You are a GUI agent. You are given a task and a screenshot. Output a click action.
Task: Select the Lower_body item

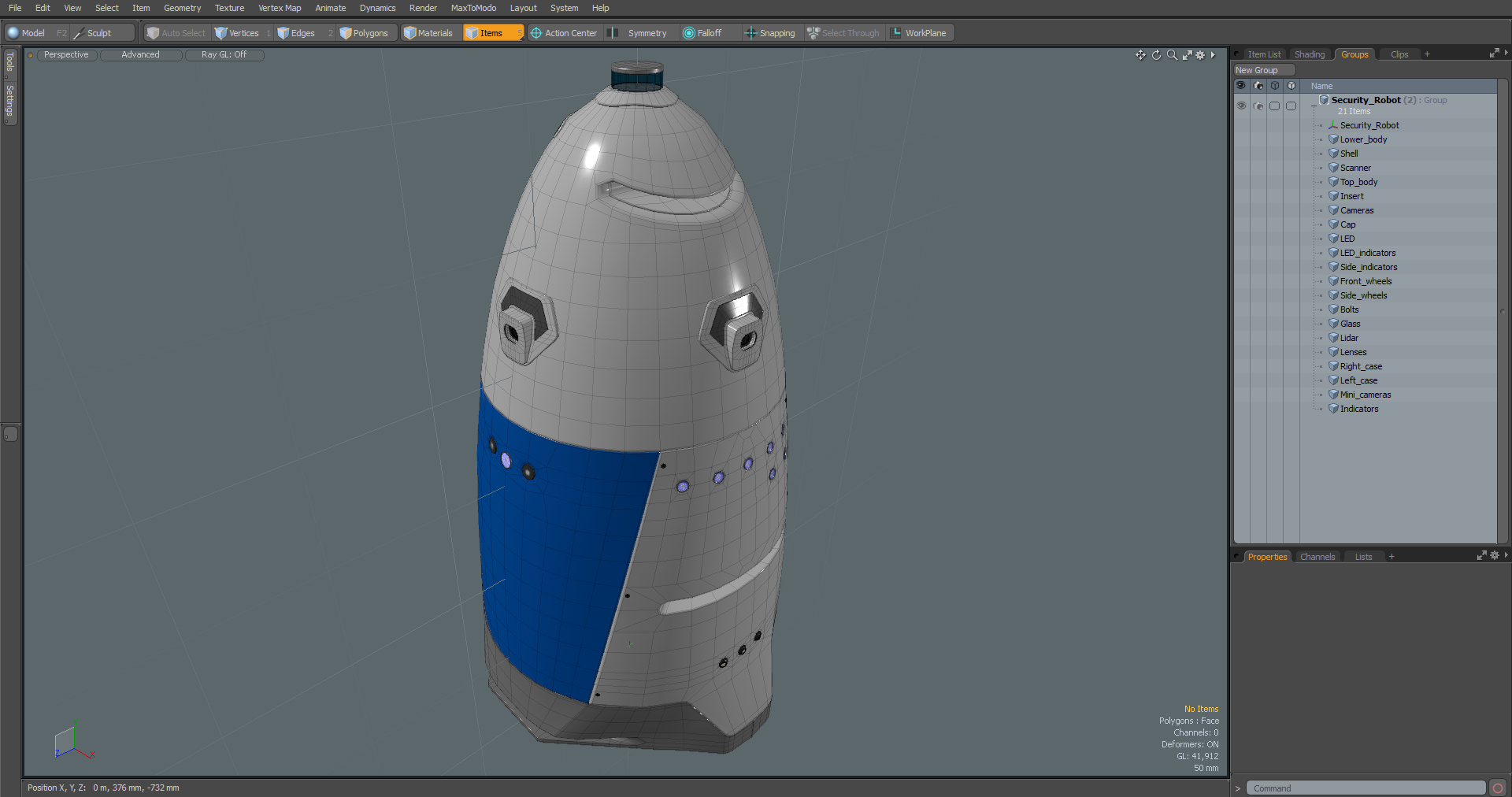[x=1363, y=139]
